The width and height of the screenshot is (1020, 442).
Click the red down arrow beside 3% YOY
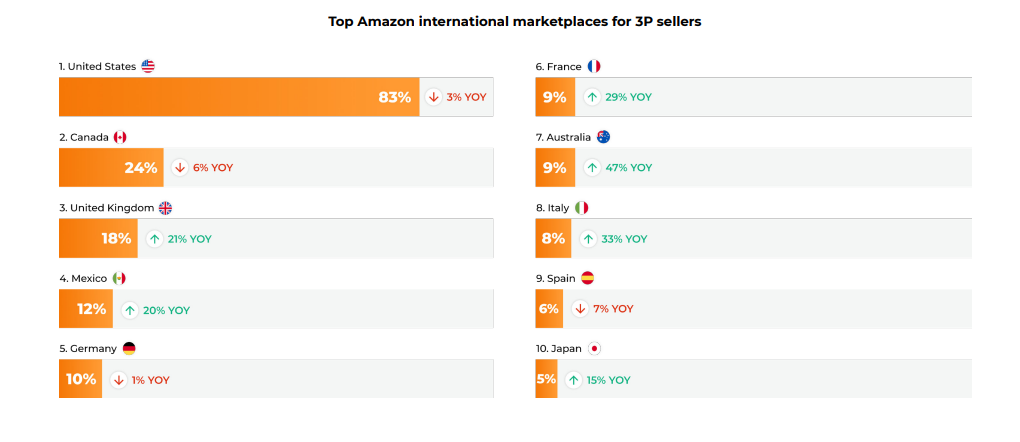tap(434, 97)
